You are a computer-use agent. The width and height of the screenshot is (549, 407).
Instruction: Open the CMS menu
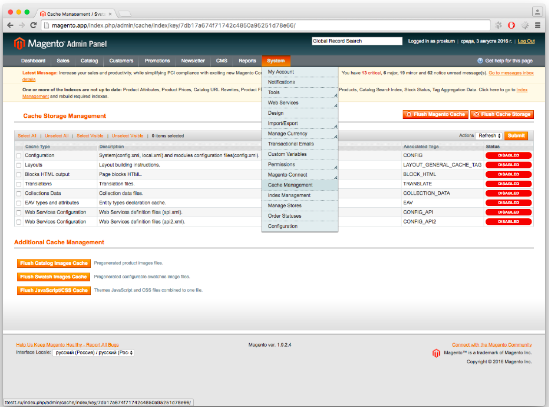222,61
